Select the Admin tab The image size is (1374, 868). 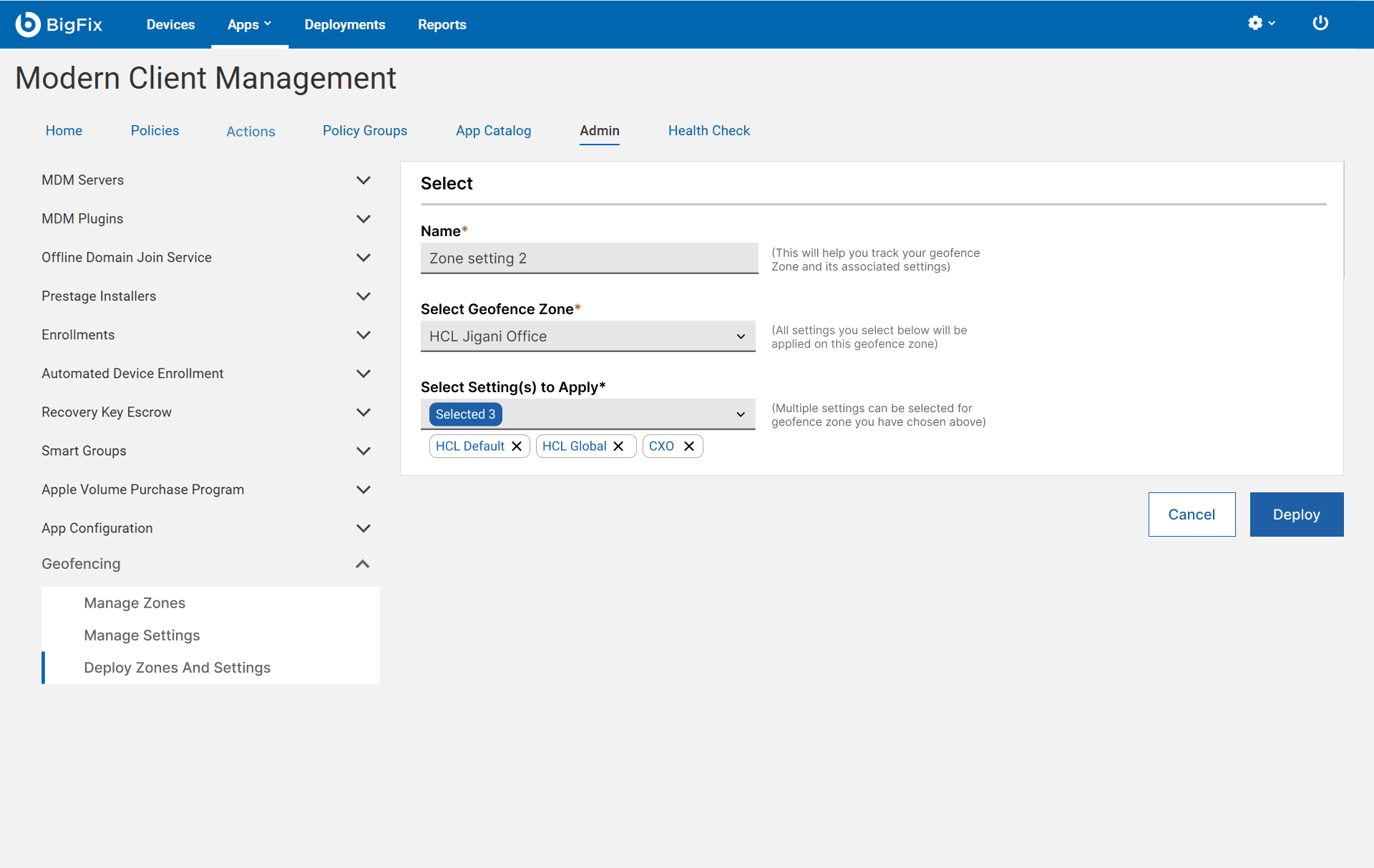point(600,131)
